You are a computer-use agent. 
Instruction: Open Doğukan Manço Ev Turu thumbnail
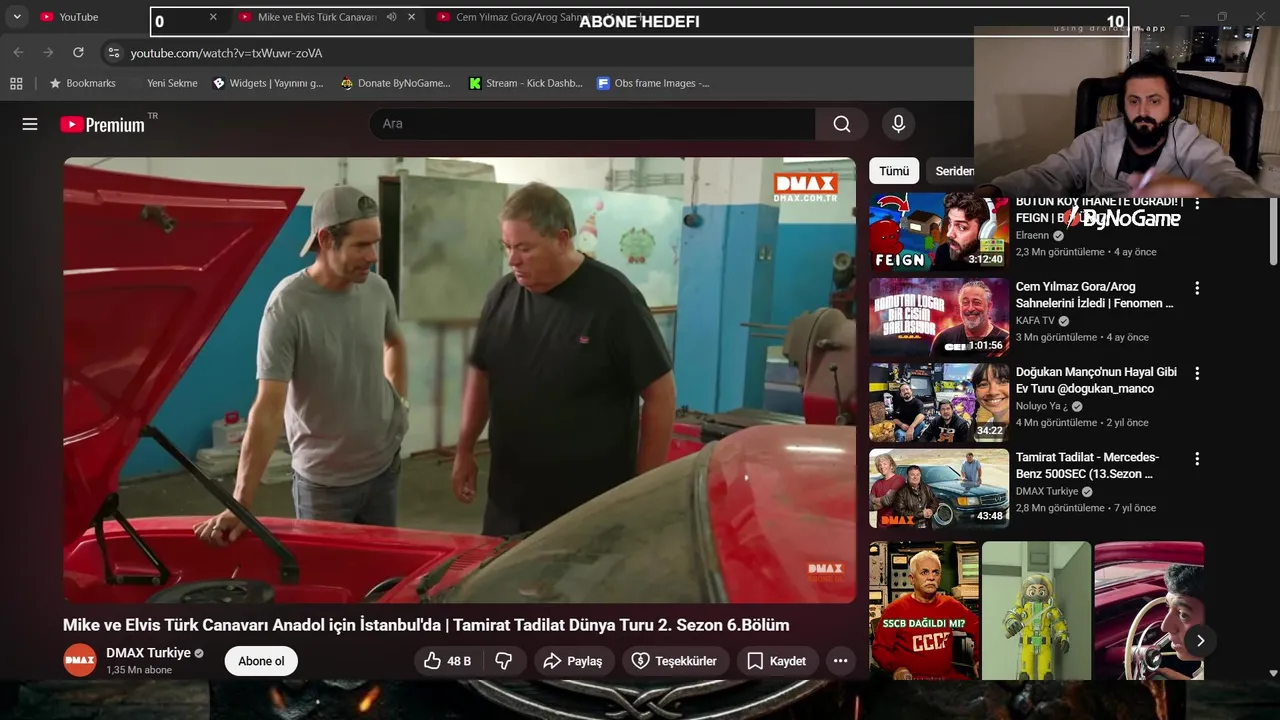click(939, 402)
